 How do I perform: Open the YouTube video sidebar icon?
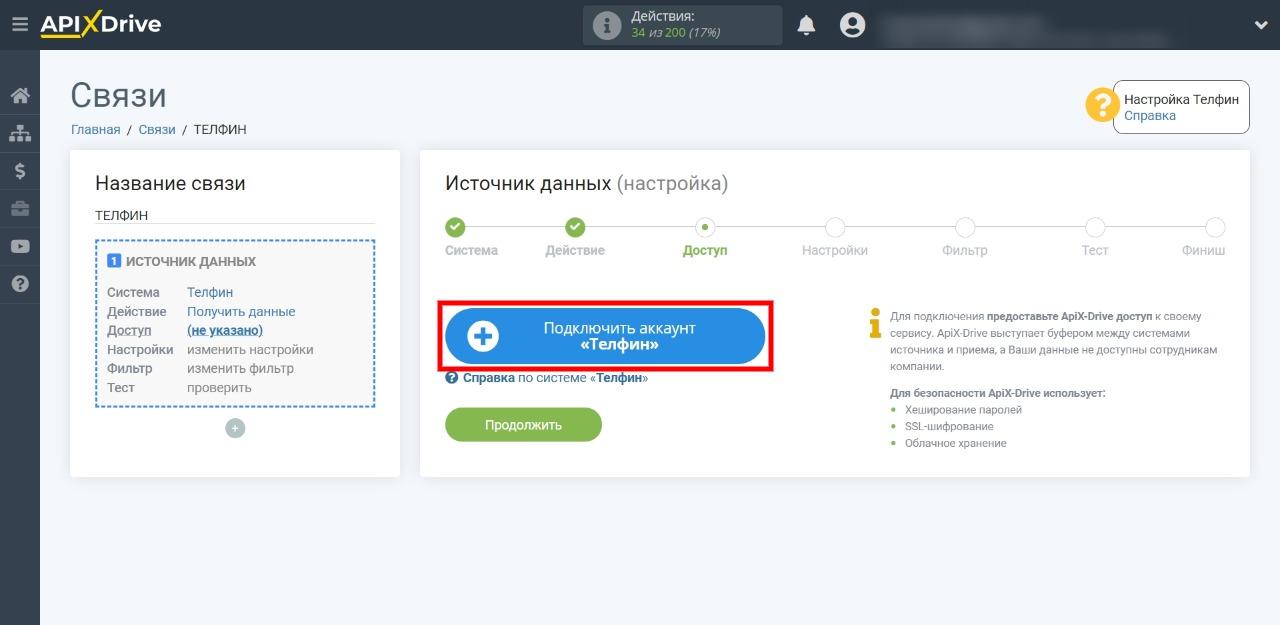(x=20, y=246)
